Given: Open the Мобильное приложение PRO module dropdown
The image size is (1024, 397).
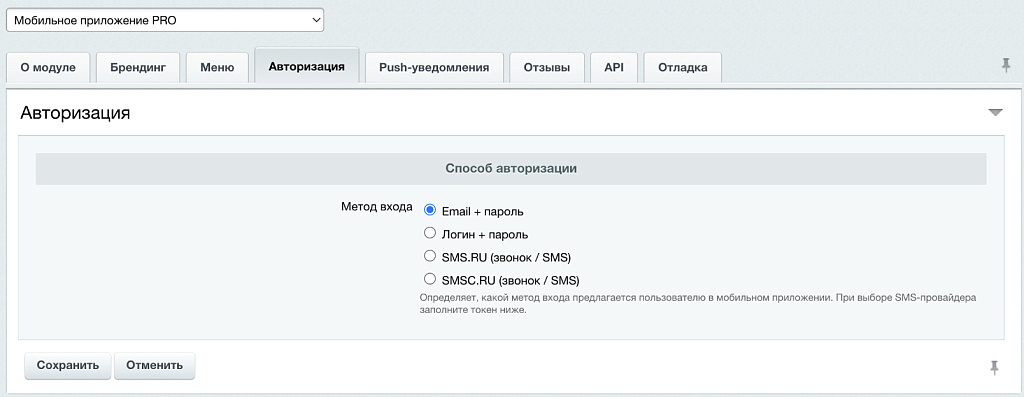Looking at the screenshot, I should [x=165, y=20].
